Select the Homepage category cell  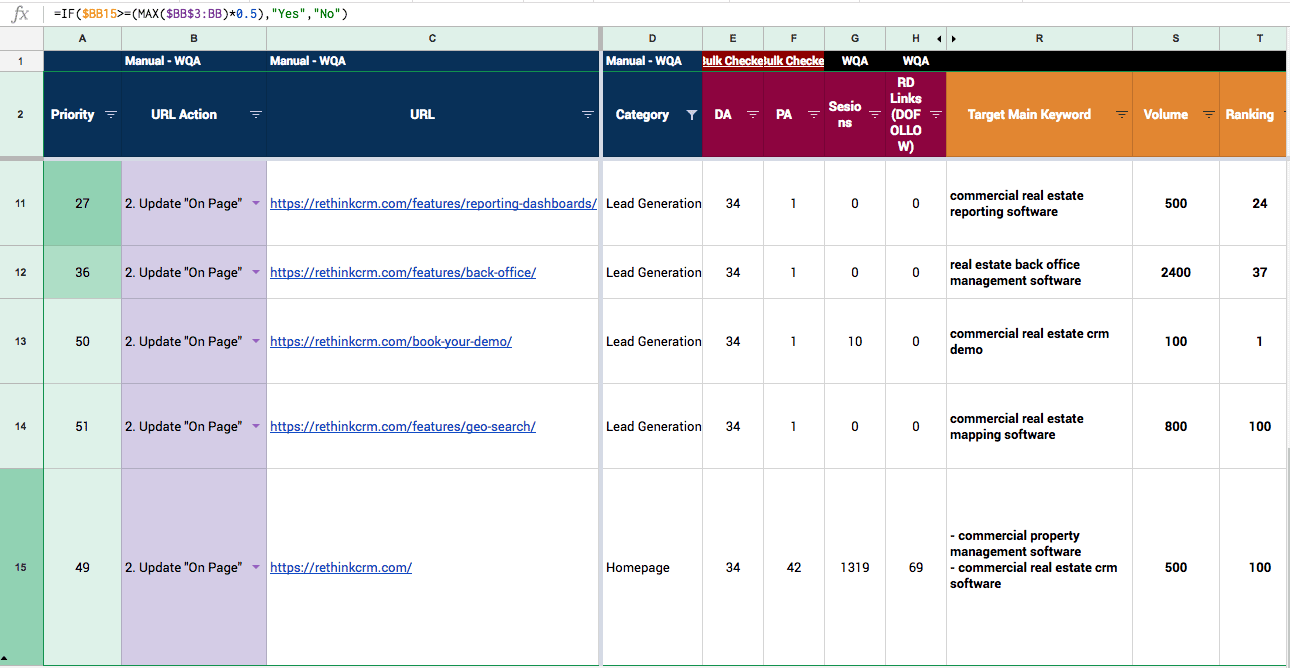tap(652, 567)
